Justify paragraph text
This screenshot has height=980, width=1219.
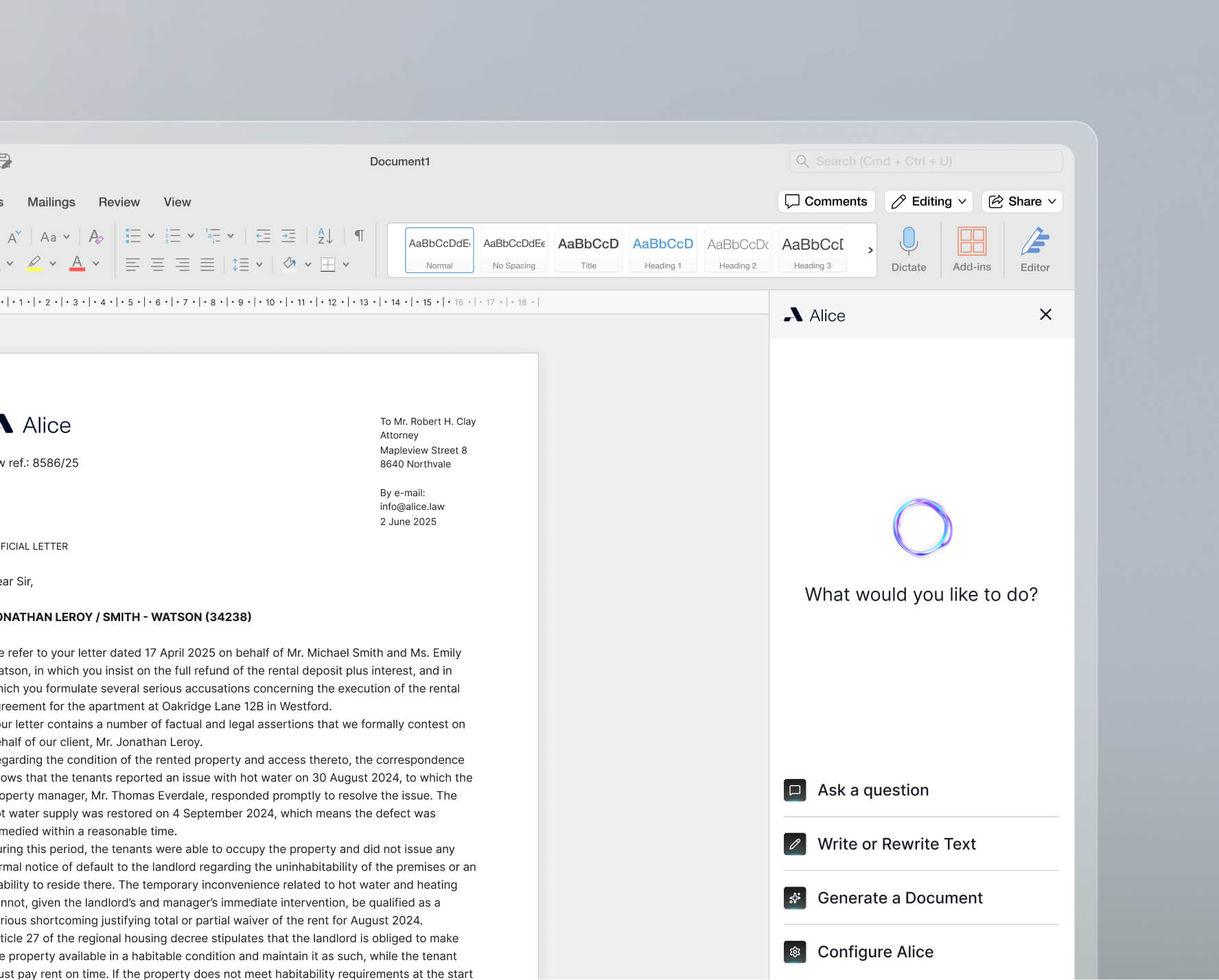[x=207, y=264]
